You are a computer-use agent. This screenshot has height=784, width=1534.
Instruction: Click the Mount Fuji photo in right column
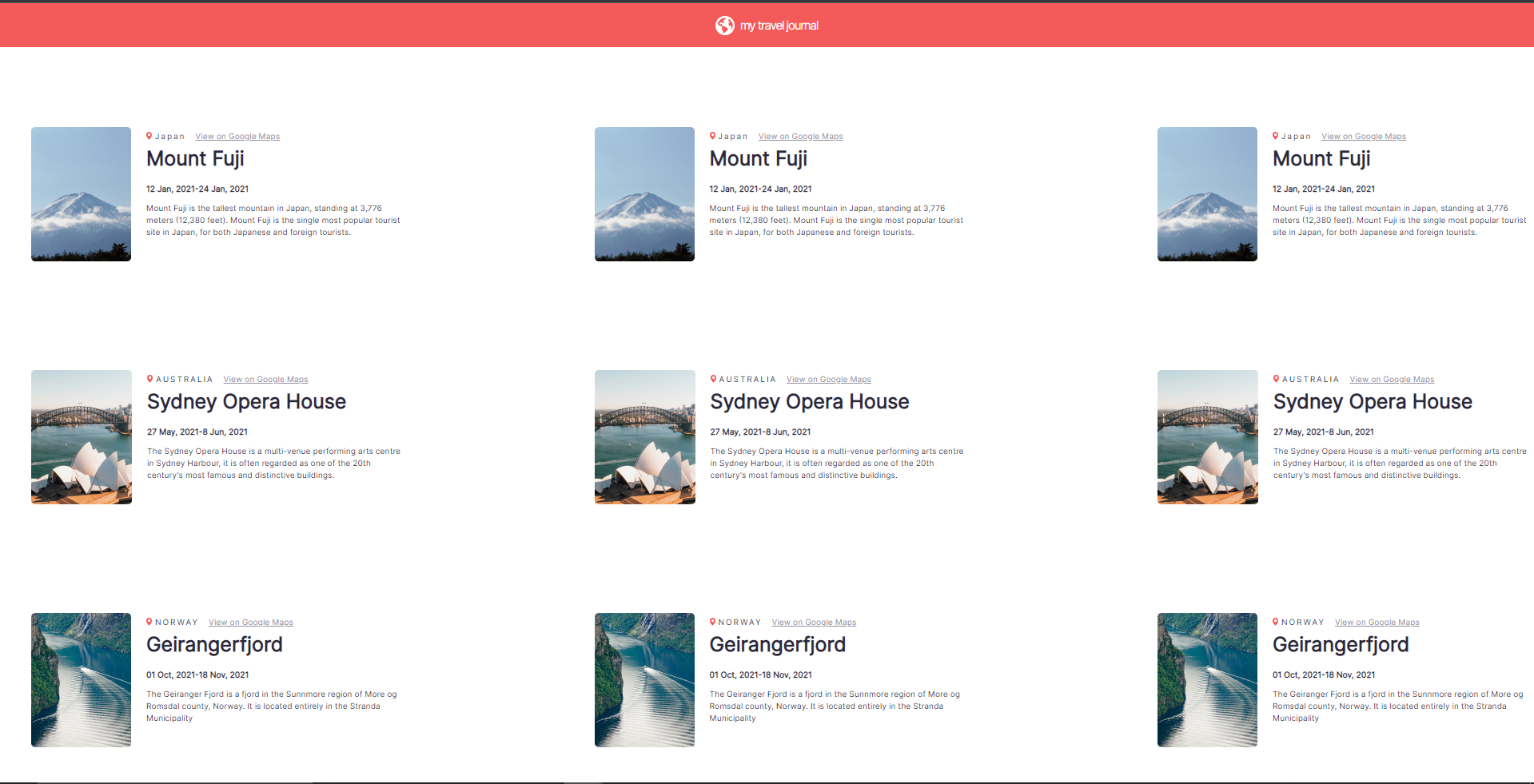click(1207, 194)
